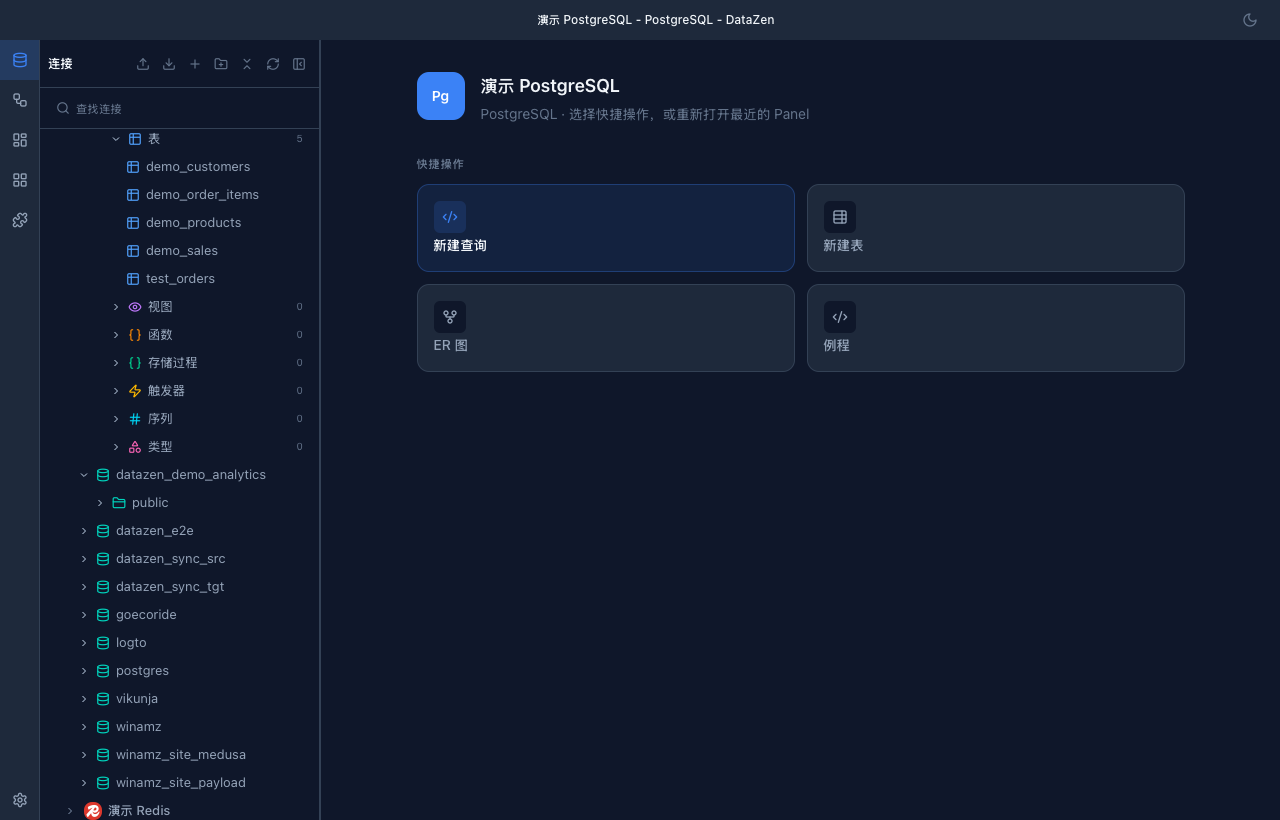1280x820 pixels.
Task: Select the test_orders table
Action: pyautogui.click(x=180, y=279)
